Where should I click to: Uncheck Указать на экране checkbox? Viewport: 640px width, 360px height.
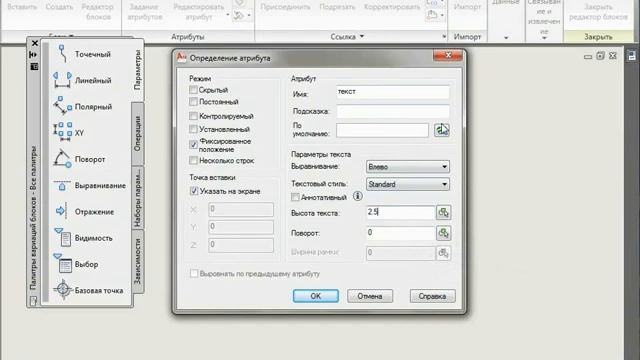194,191
